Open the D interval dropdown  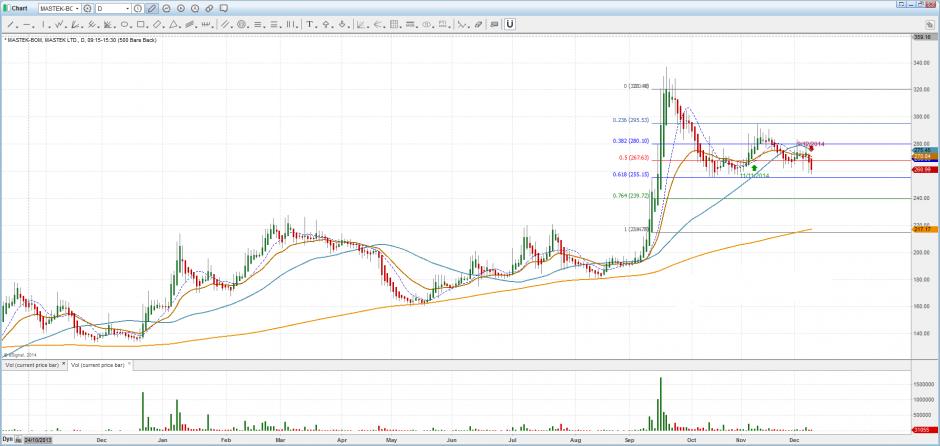point(128,8)
